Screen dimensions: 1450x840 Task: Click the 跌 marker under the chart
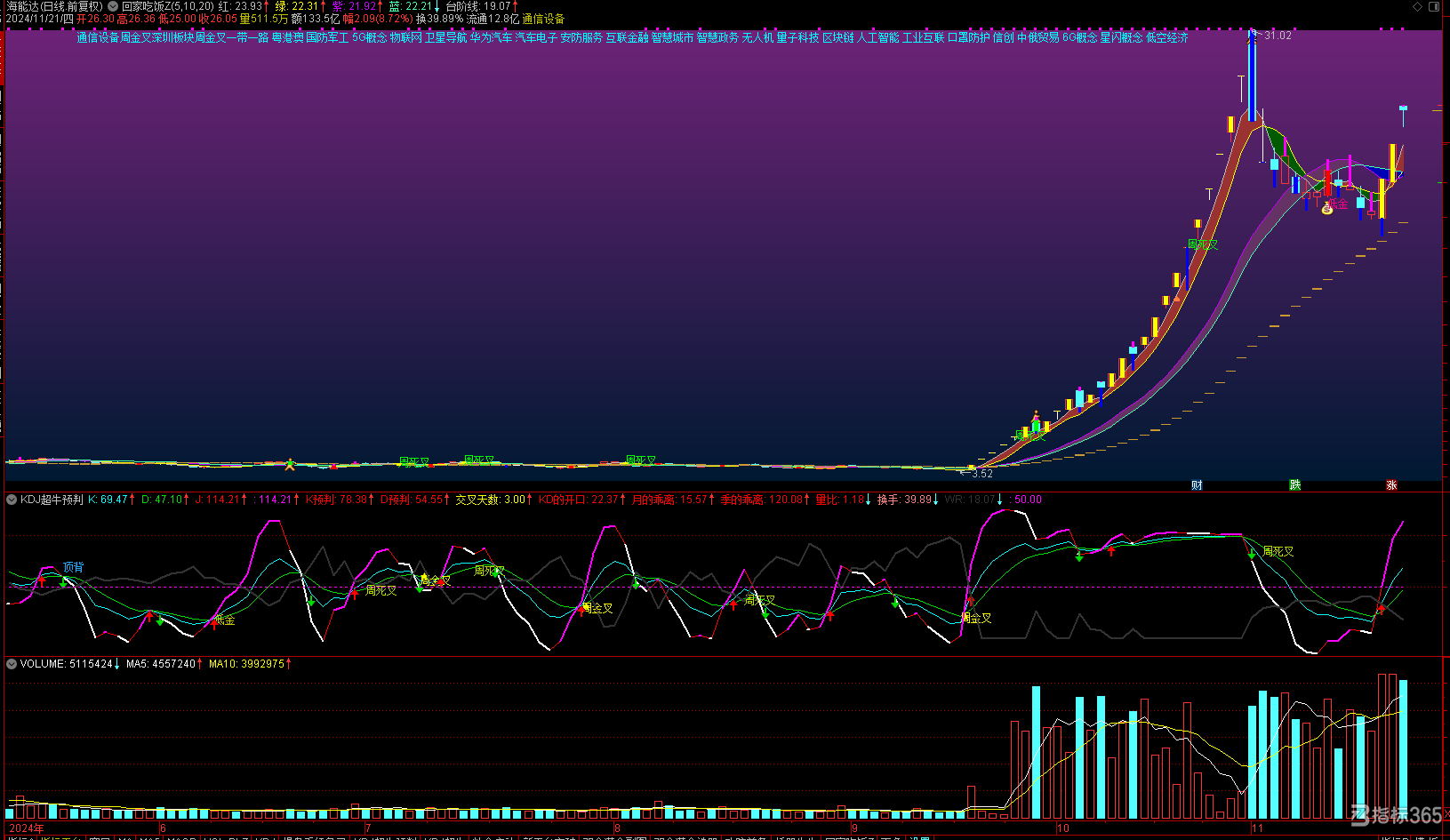1295,484
